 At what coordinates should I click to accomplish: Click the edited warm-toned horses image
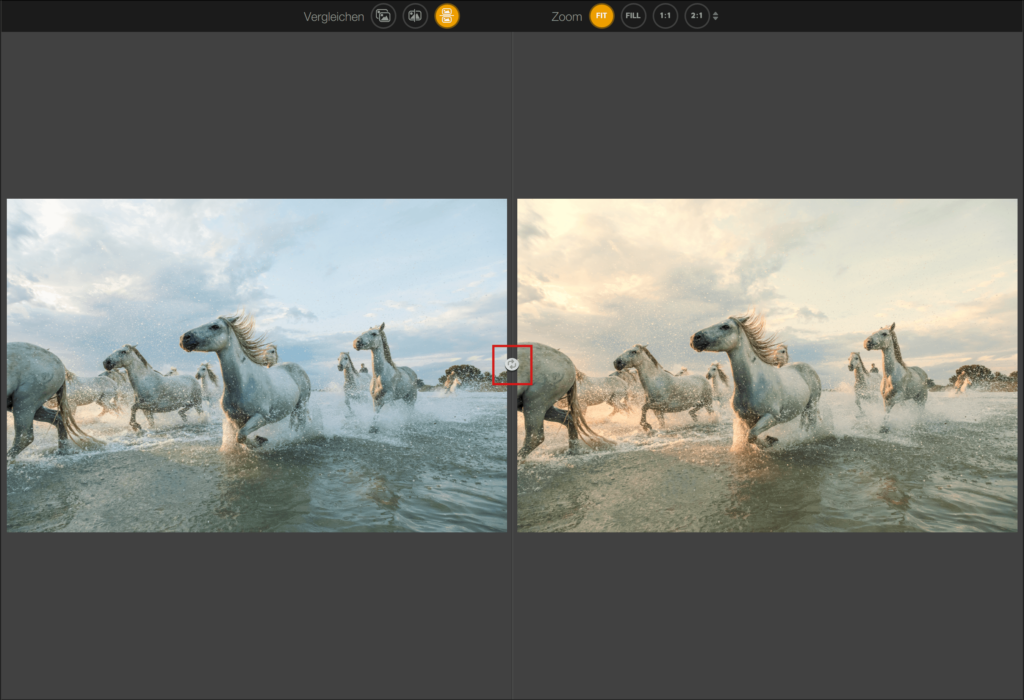click(x=767, y=365)
